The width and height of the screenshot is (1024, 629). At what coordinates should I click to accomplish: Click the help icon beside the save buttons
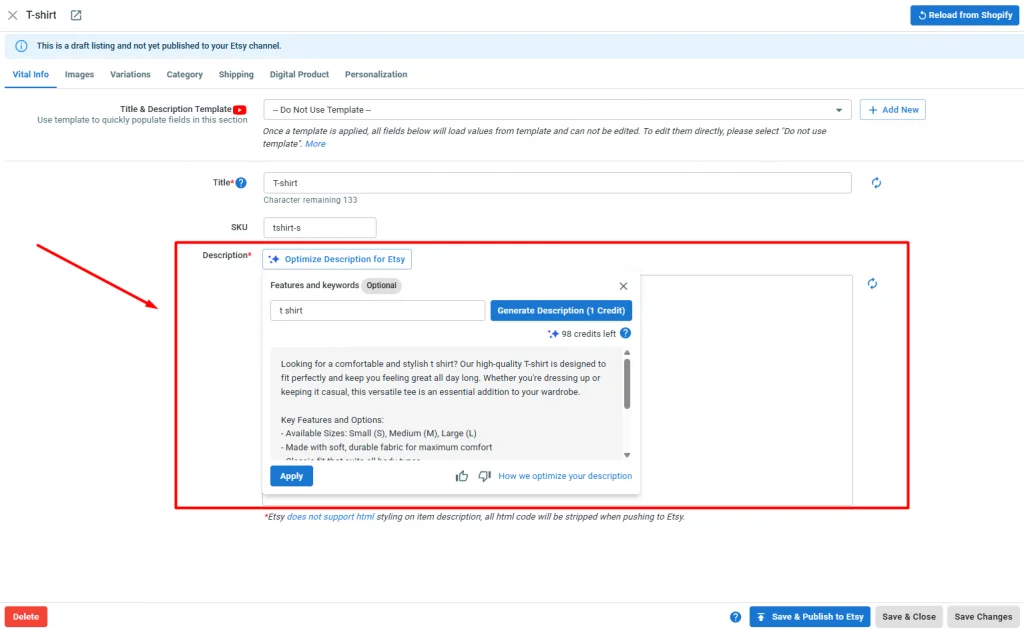[735, 616]
